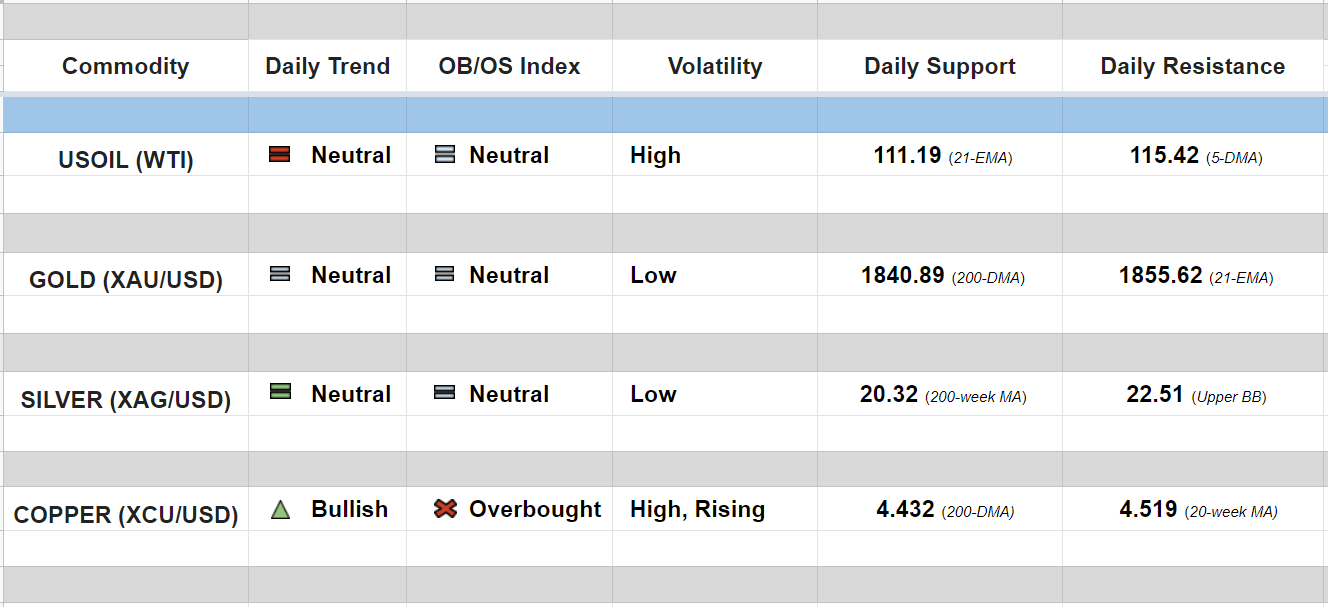Select the Commodity column header
Screen dimensions: 1328x607
pyautogui.click(x=125, y=66)
